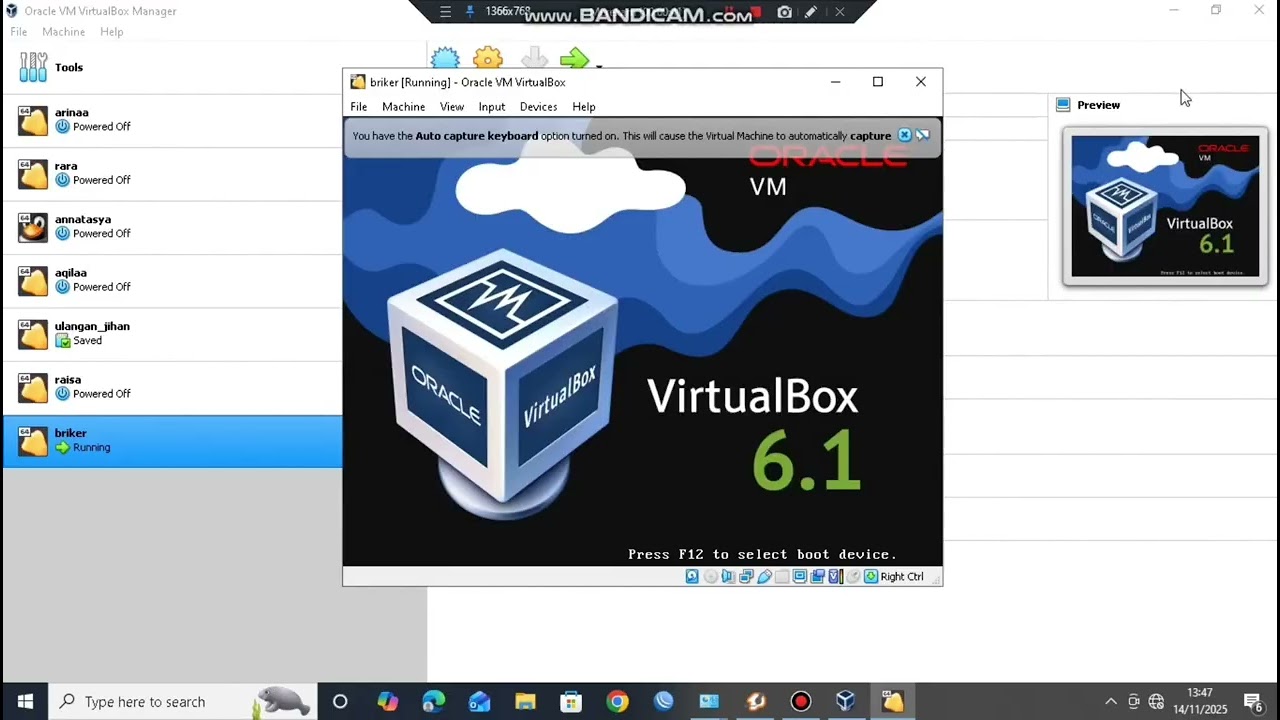The width and height of the screenshot is (1280, 720).
Task: Open File menu in VirtualBox Manager
Action: tap(19, 32)
